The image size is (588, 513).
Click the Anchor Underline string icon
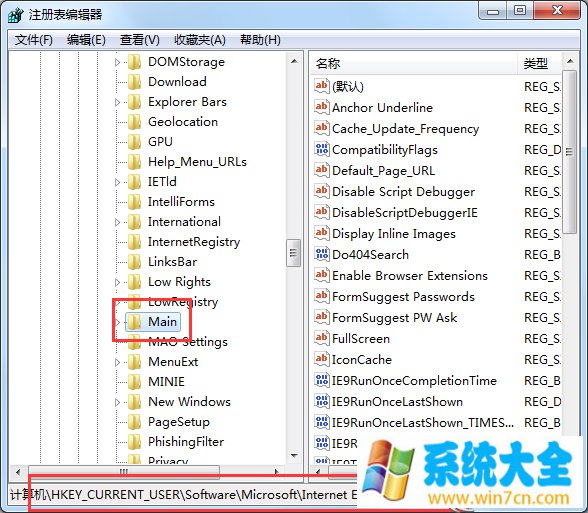coord(322,107)
